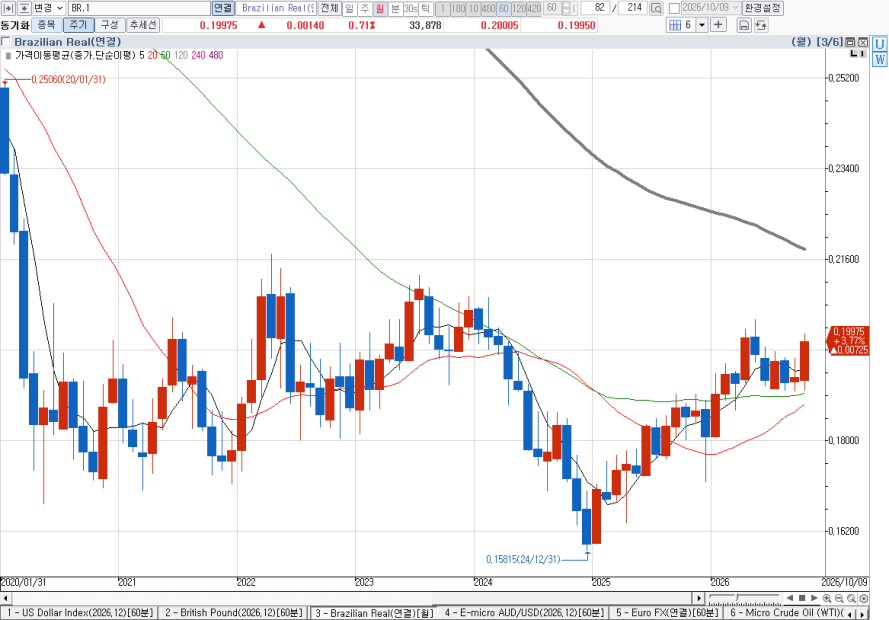The image size is (889, 620).
Task: Click the stepper arrows beside the 60 field
Action: tap(566, 9)
